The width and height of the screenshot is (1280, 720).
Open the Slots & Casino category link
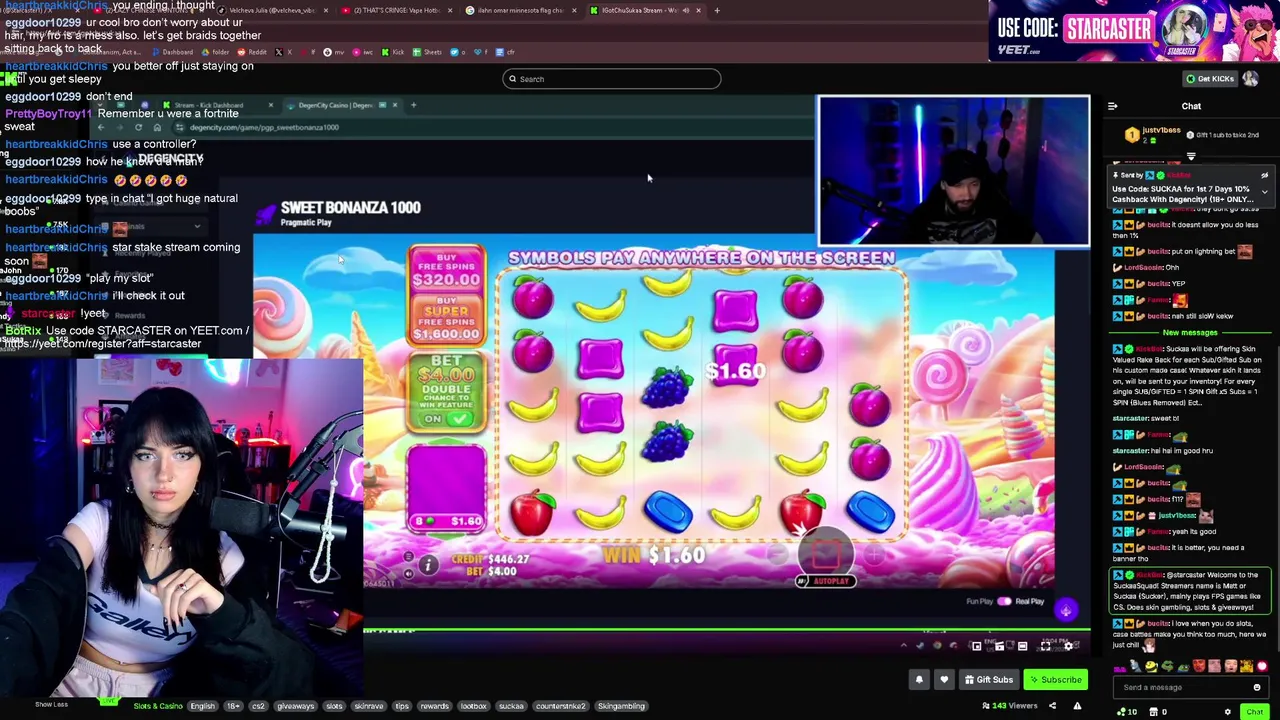[158, 706]
